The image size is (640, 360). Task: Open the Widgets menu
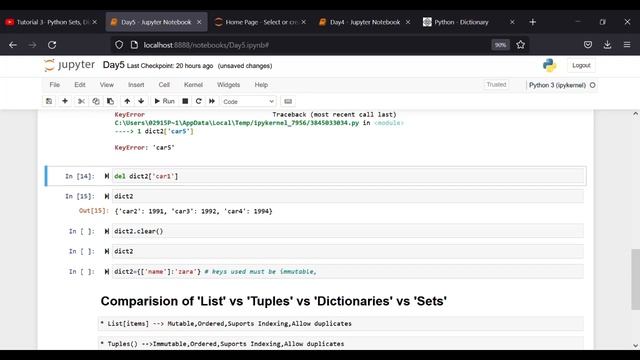click(x=229, y=85)
